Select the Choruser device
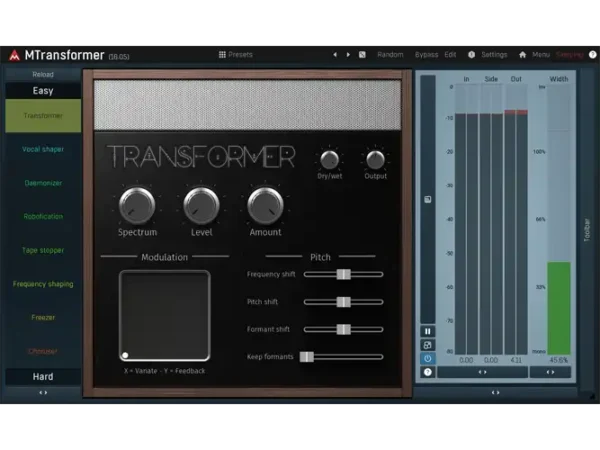 tap(43, 351)
